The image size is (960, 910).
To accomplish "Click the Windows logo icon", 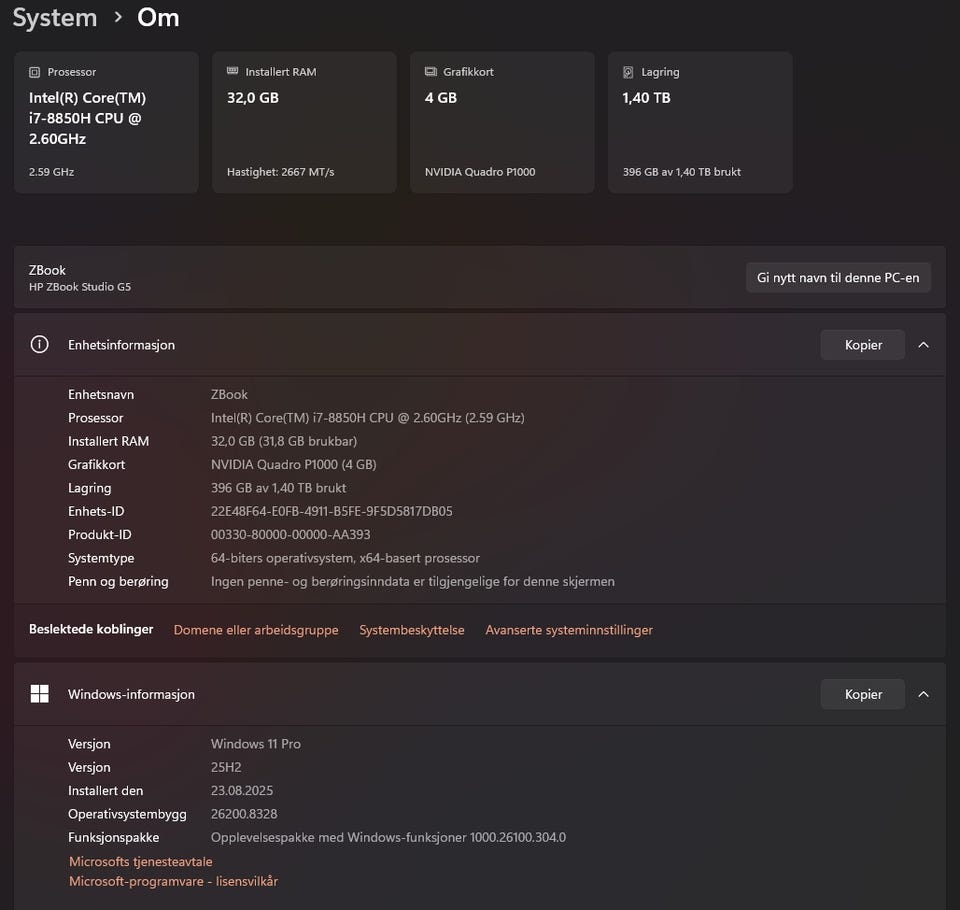I will tap(40, 694).
